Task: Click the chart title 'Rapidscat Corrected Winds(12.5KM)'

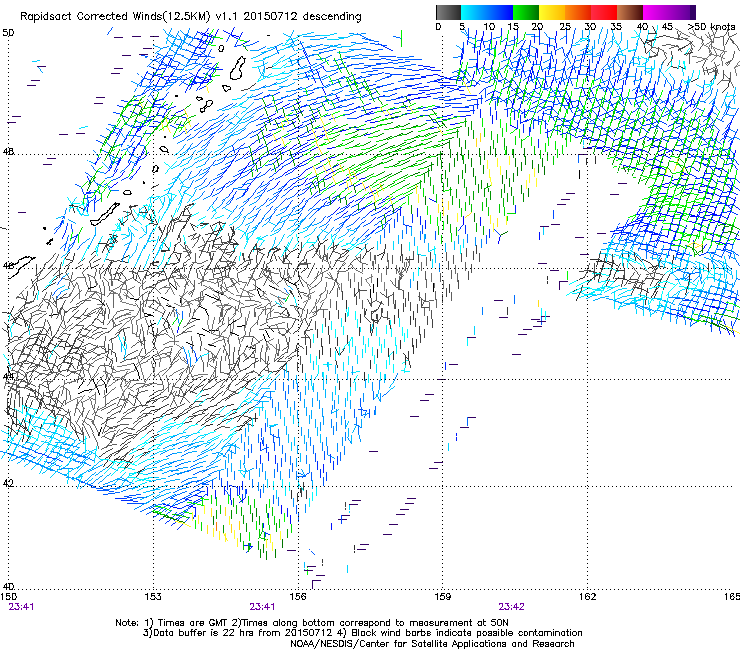Action: 115,17
